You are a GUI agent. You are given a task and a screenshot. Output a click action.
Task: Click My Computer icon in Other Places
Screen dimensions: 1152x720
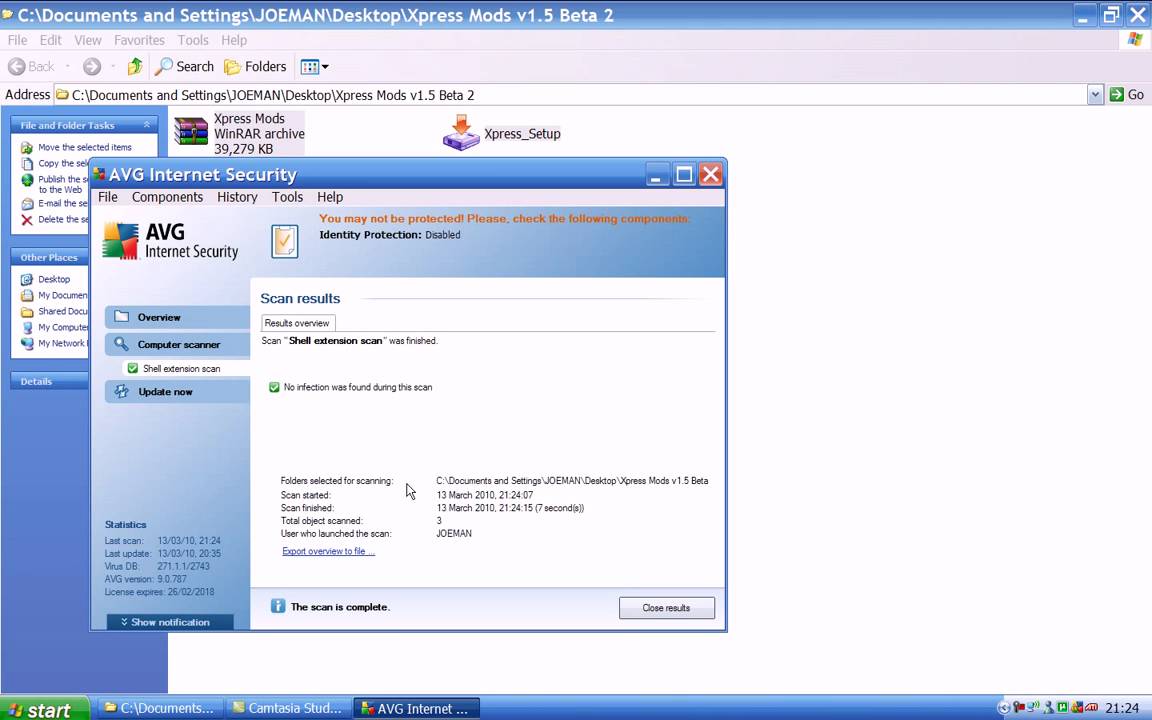tap(27, 328)
